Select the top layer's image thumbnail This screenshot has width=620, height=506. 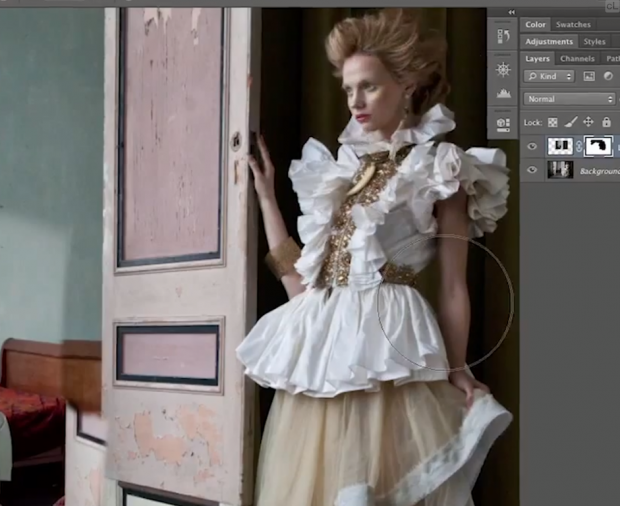coord(560,146)
